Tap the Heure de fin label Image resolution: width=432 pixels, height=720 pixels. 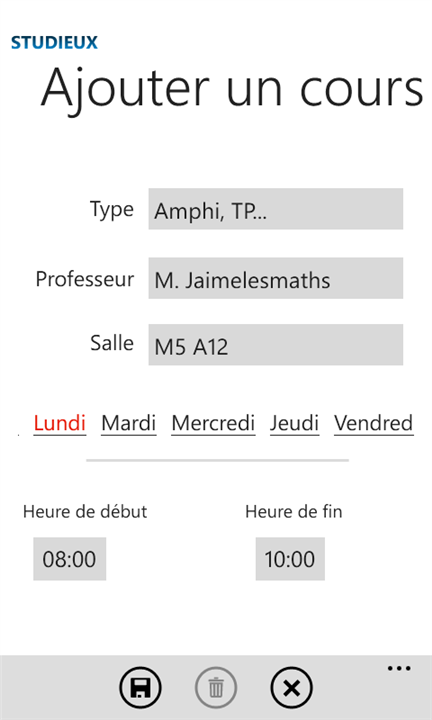click(x=294, y=512)
